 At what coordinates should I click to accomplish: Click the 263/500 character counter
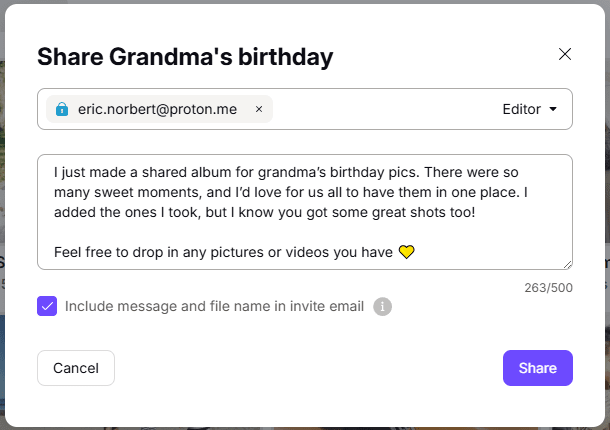[548, 287]
